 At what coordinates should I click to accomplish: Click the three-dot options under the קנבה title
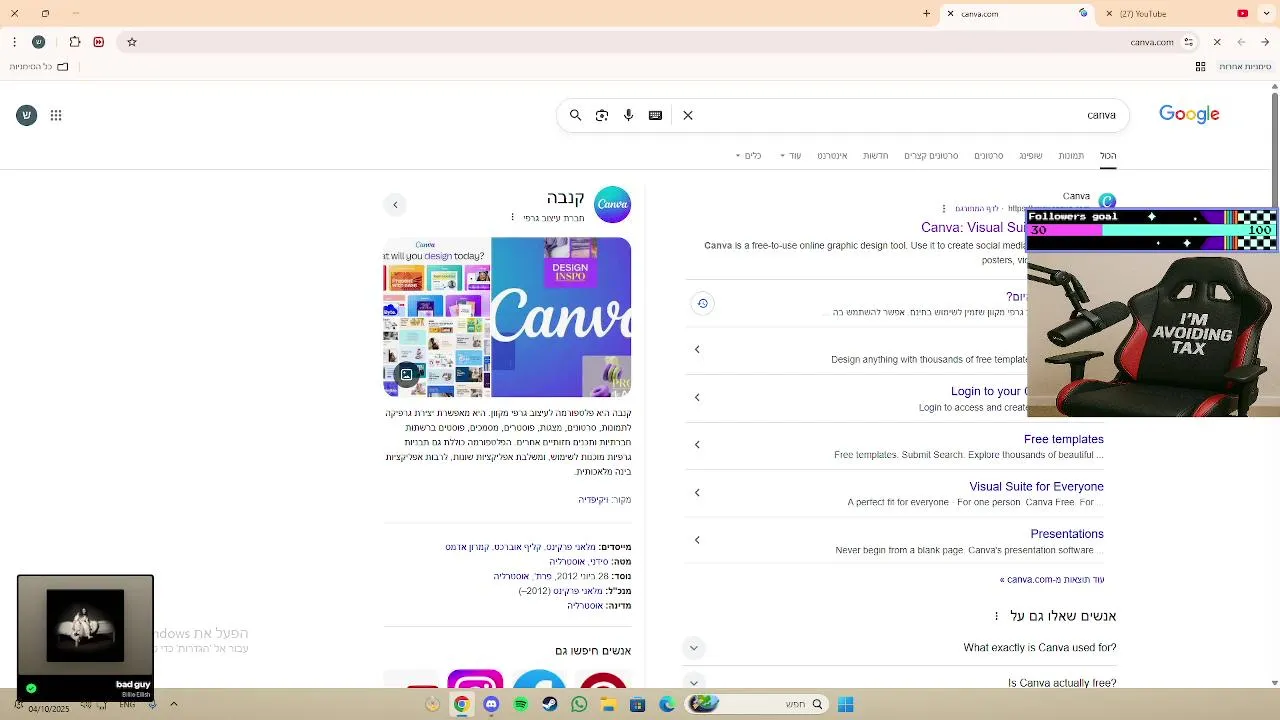(513, 218)
